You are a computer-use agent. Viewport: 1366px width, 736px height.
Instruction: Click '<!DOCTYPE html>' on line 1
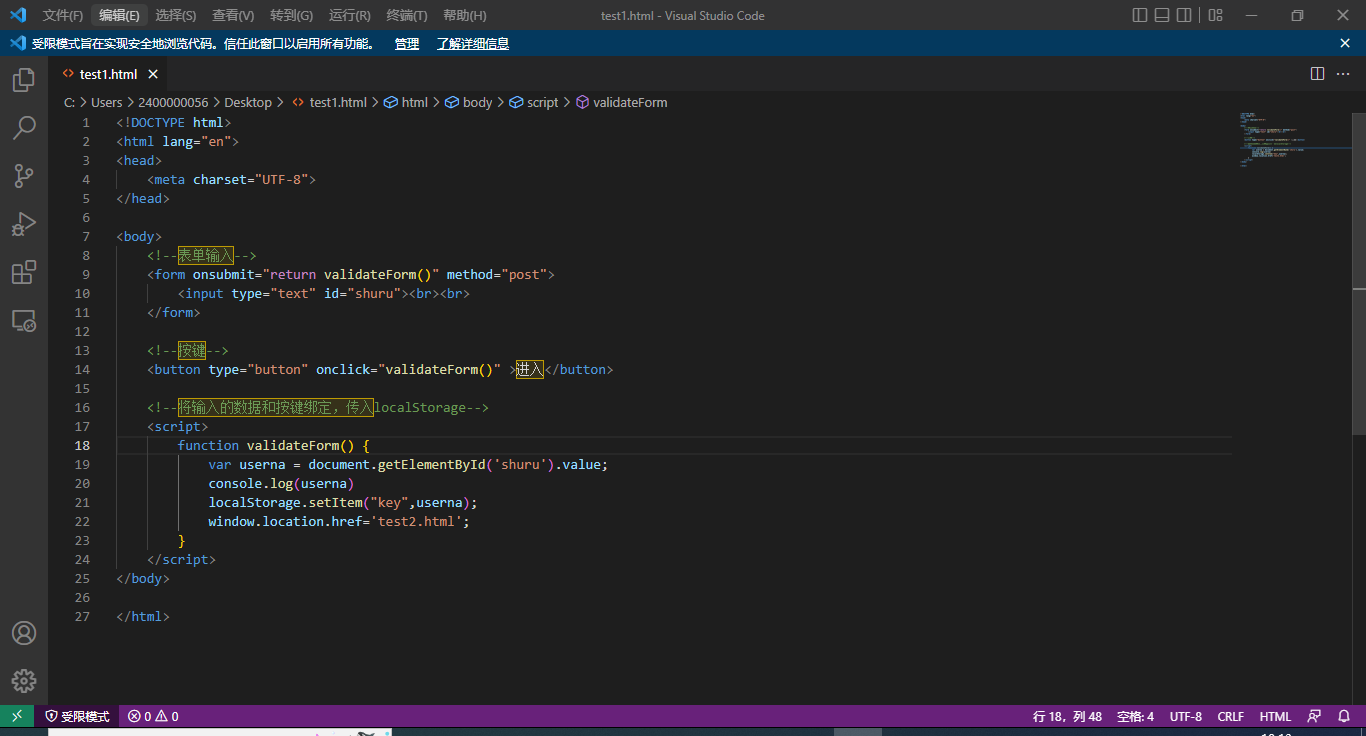pyautogui.click(x=174, y=122)
